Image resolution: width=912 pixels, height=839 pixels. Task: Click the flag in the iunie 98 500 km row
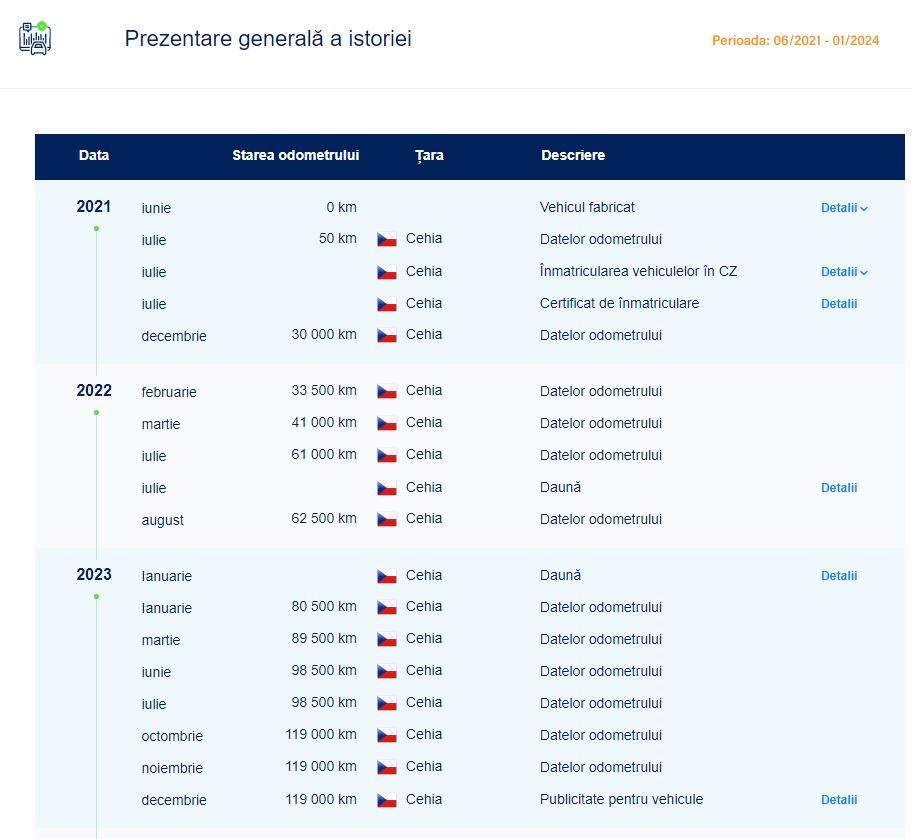(387, 671)
